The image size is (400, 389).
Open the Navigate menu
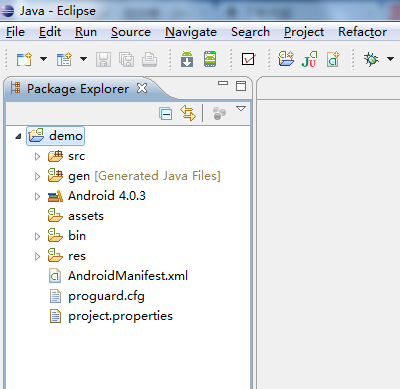(x=191, y=32)
